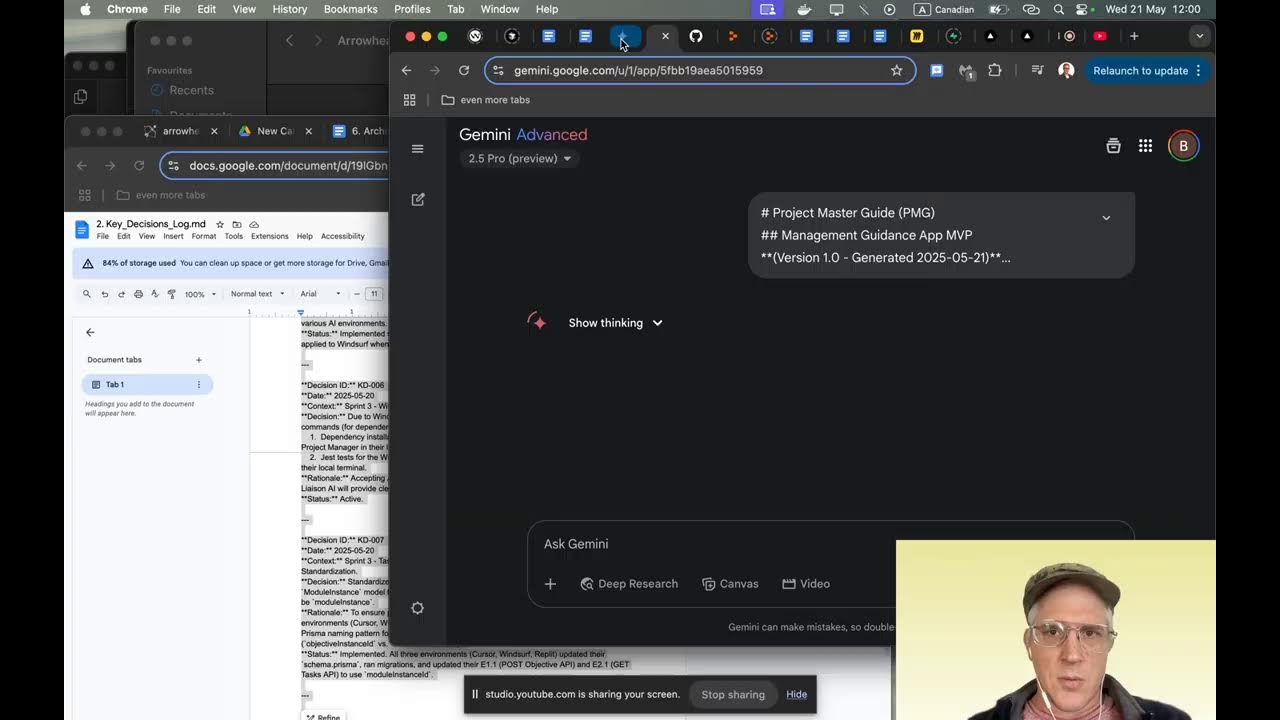Open Format menu in Google Docs
The image size is (1280, 720).
(204, 237)
